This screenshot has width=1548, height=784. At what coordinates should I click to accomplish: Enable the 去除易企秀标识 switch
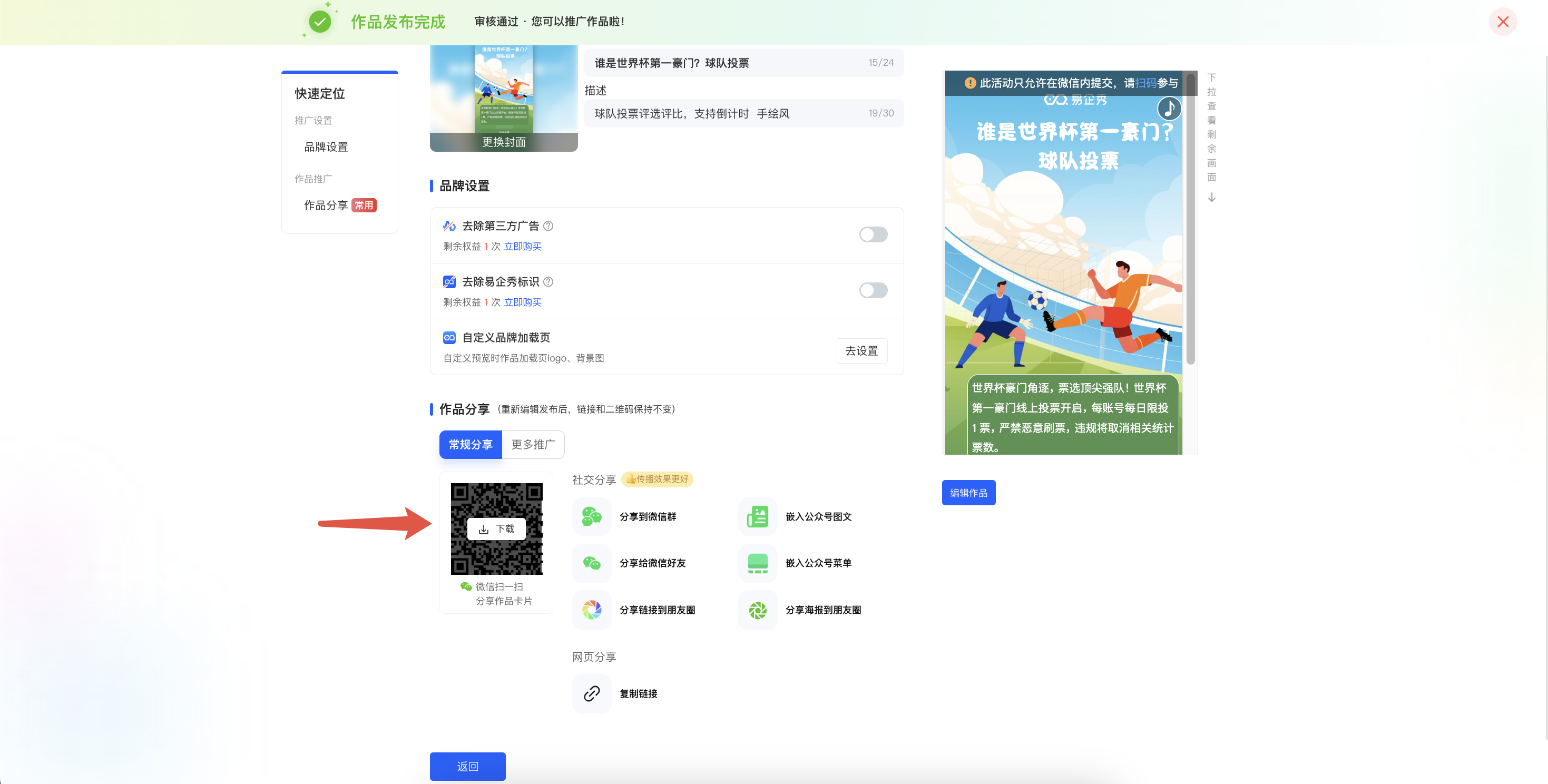coord(873,290)
